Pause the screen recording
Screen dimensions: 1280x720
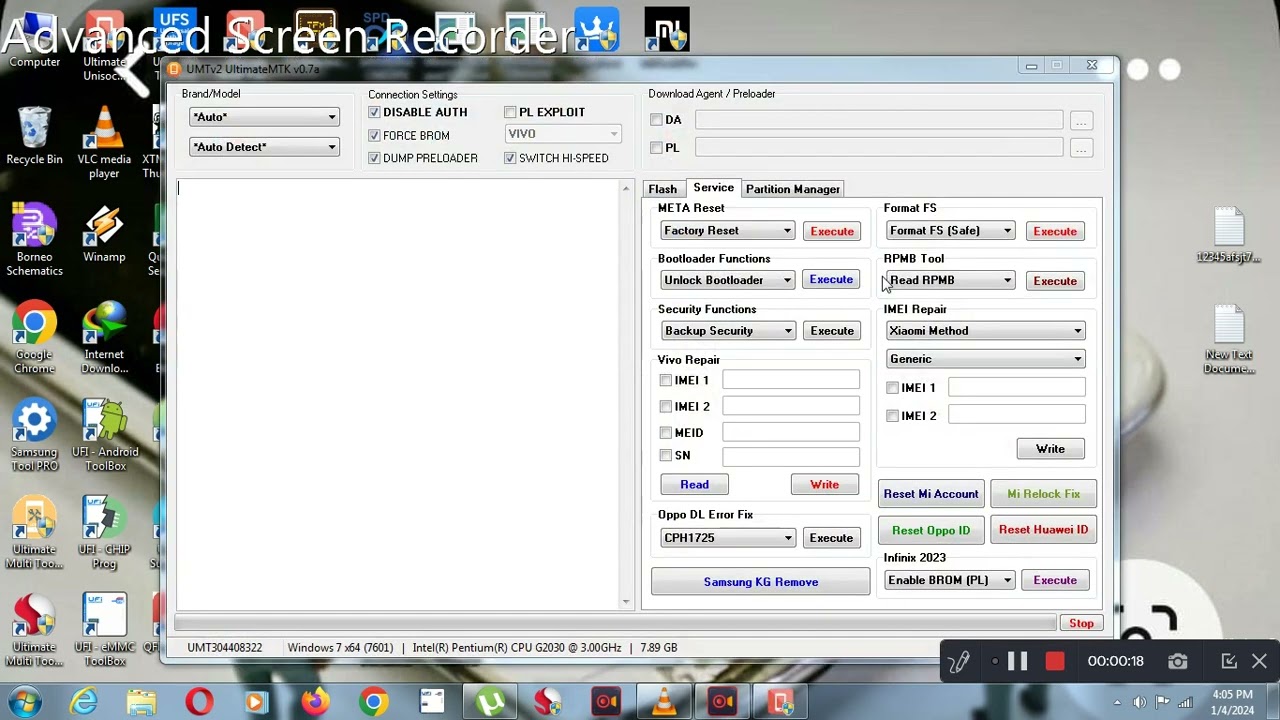(x=1017, y=661)
